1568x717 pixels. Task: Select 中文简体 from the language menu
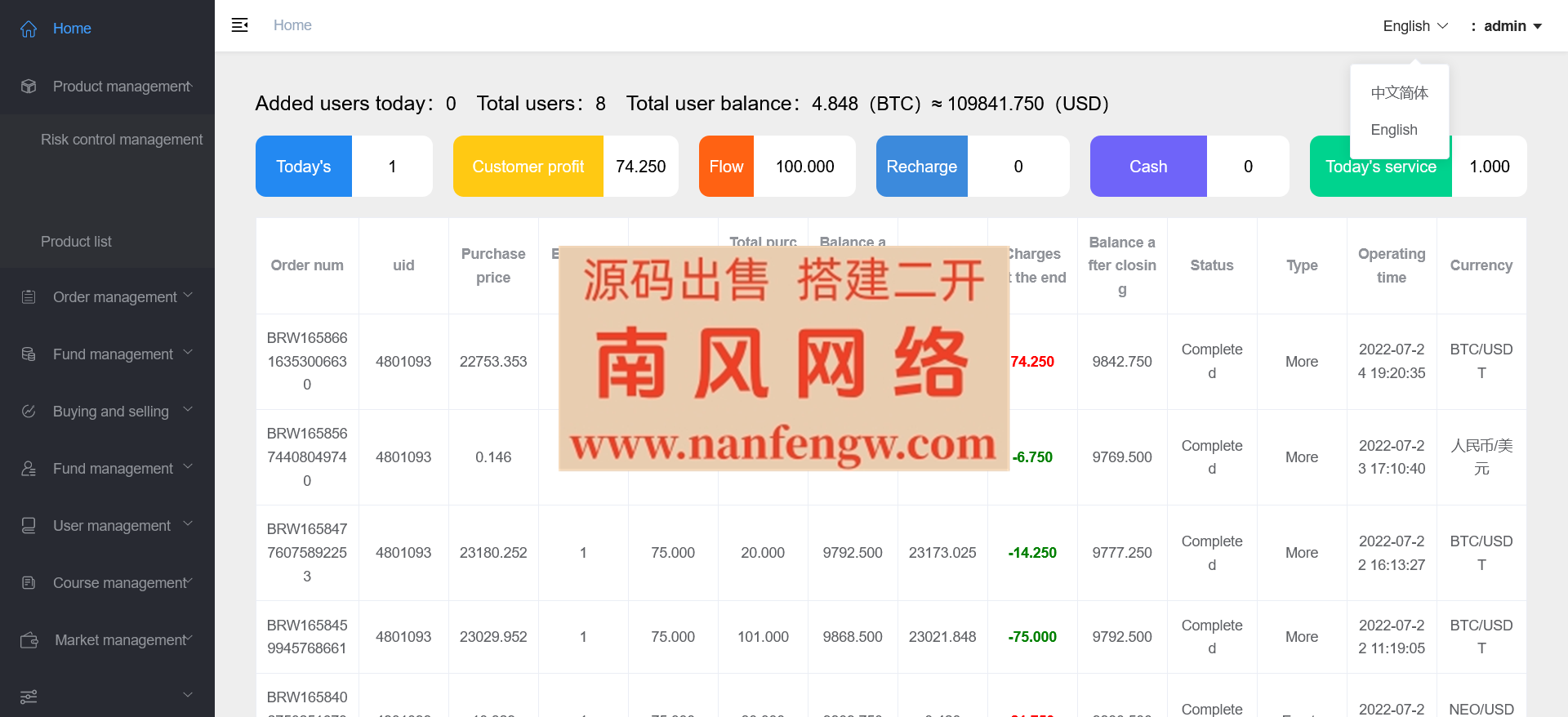1399,93
